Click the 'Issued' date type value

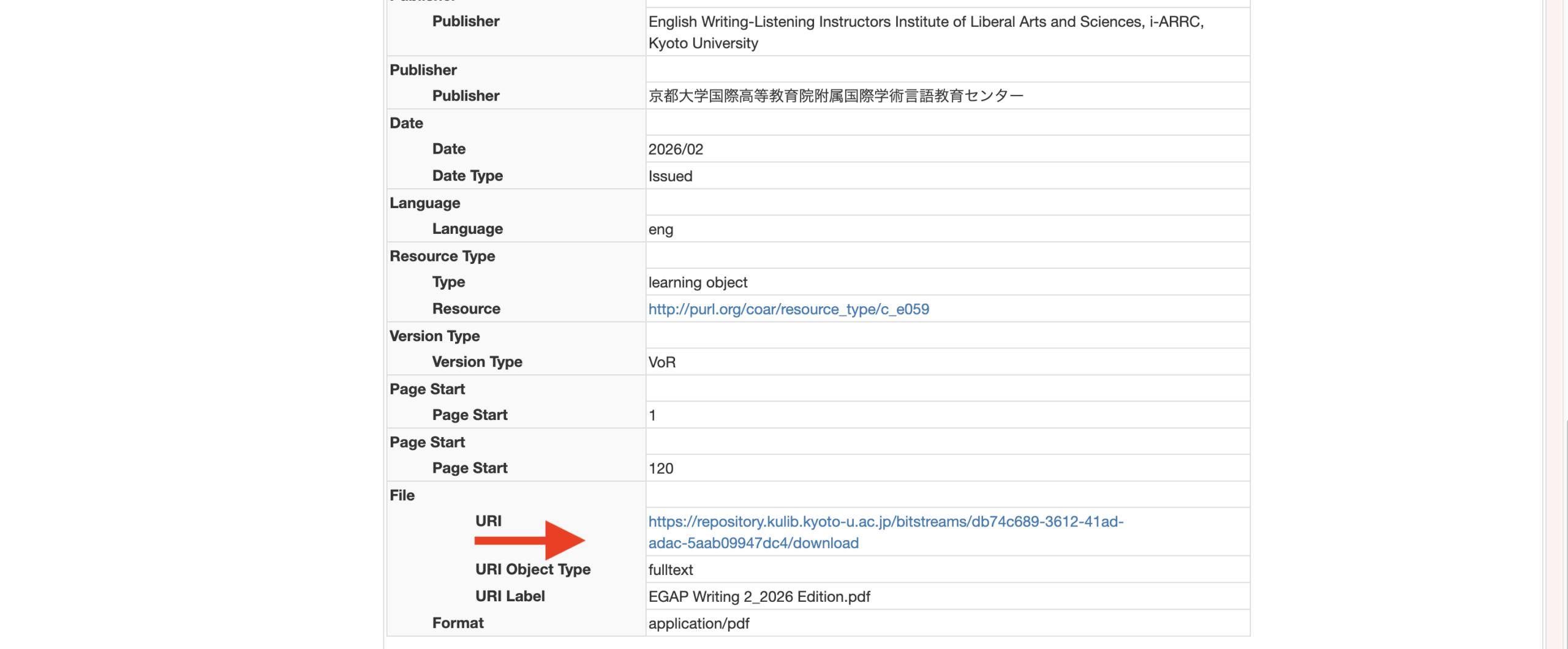670,176
